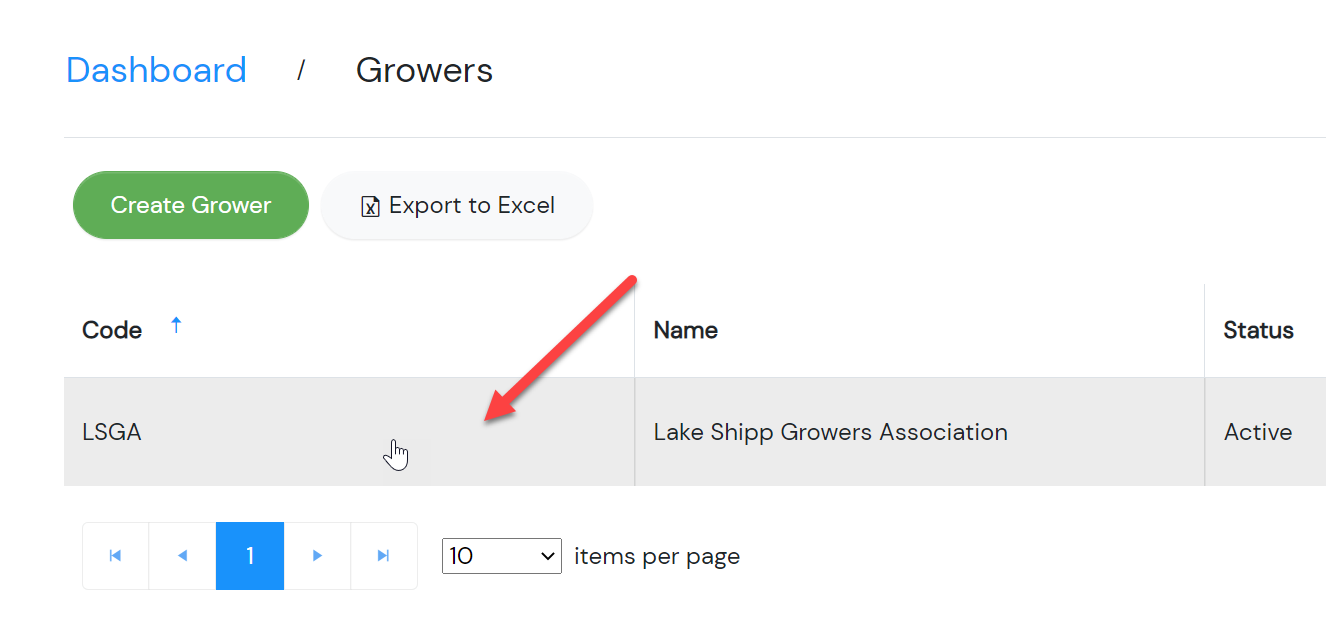
Task: Go to previous page arrow
Action: click(x=182, y=556)
